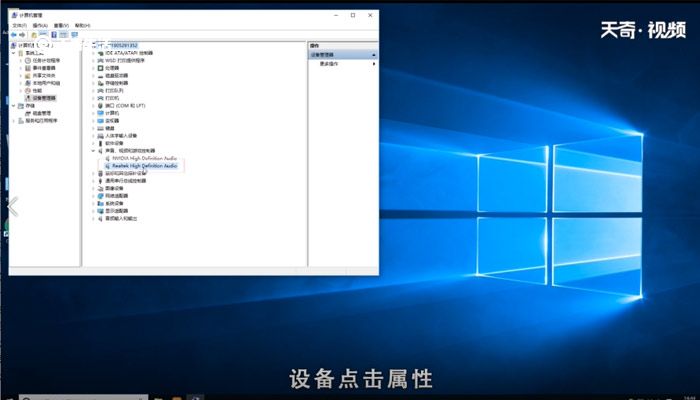Screen dimensions: 700x400
Task: Select the 共享文件夹 label
Action: click(44, 75)
